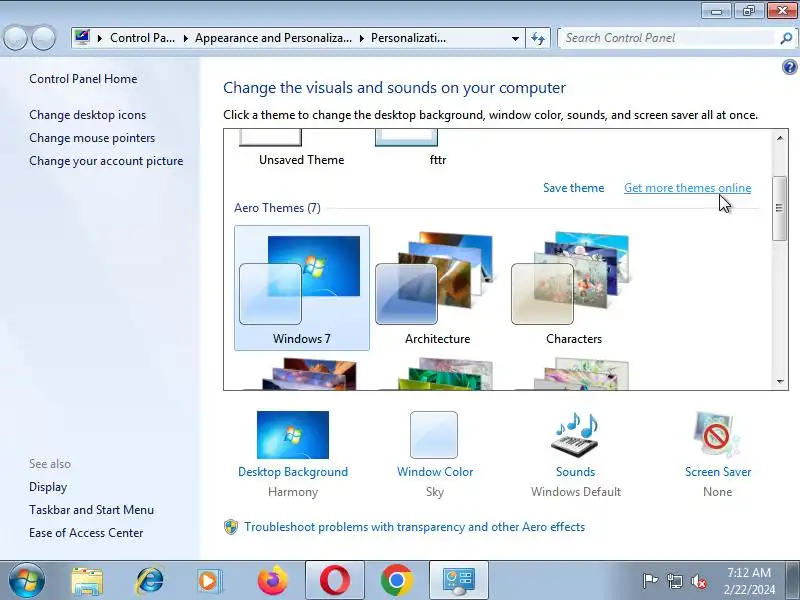Click the Back navigation arrow
This screenshot has width=800, height=600.
(x=15, y=38)
